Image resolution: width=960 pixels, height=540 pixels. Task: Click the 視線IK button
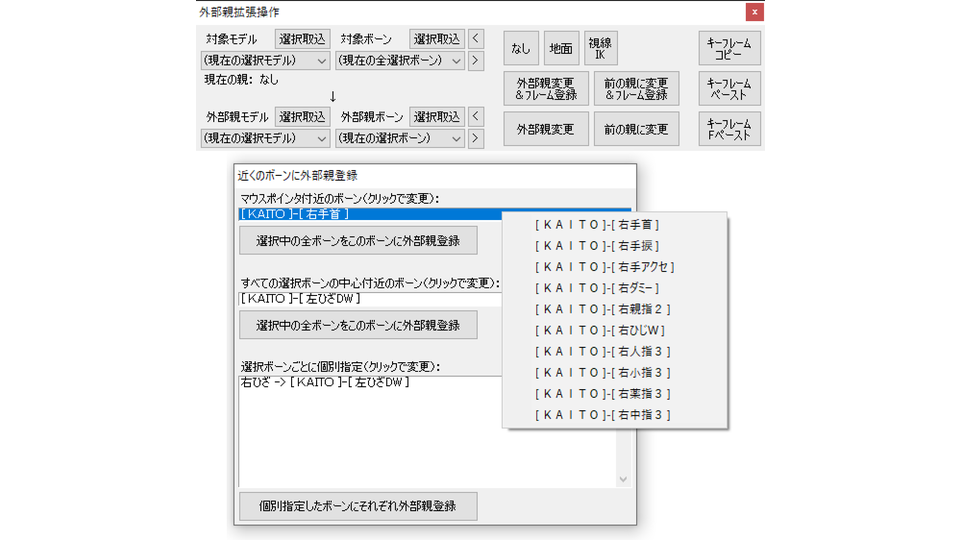point(601,48)
